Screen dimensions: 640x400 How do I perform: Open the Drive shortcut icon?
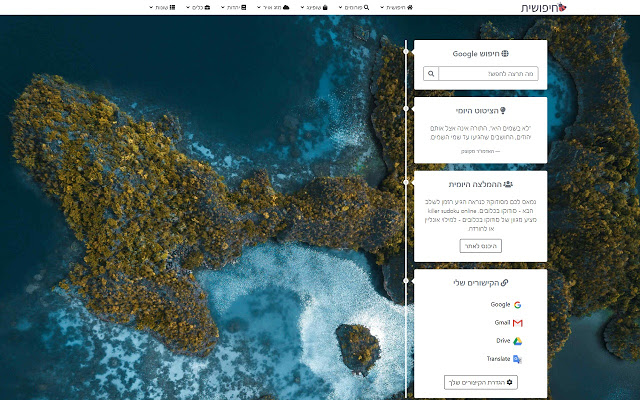[x=517, y=341]
